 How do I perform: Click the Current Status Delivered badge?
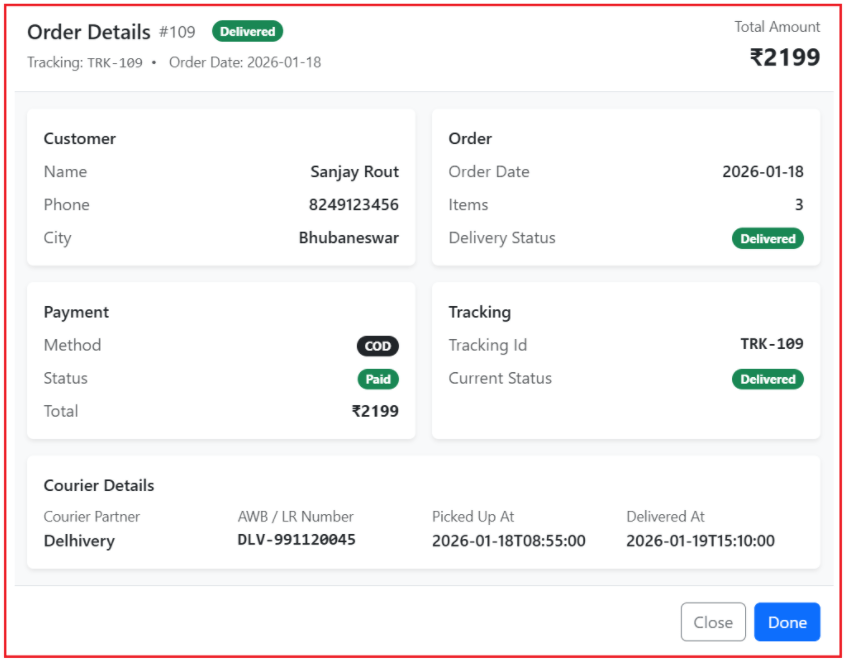click(x=767, y=379)
